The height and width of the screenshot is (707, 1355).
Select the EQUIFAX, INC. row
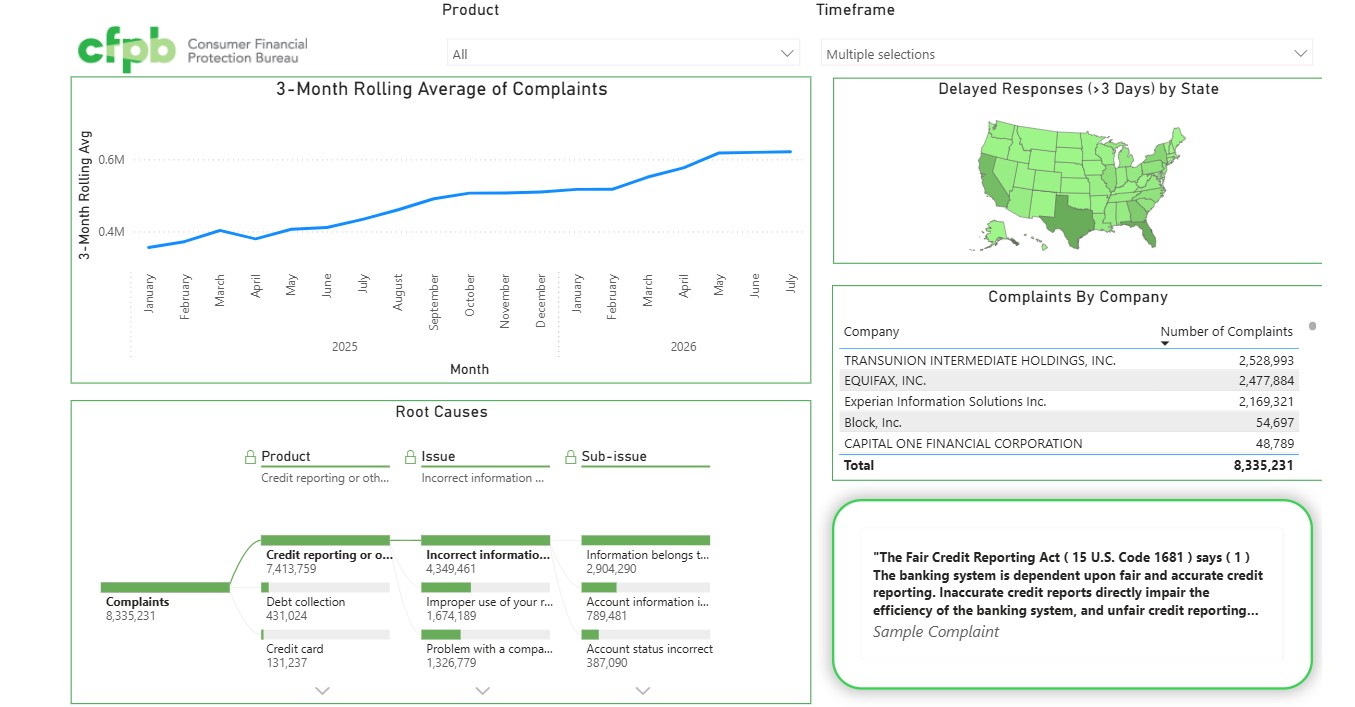(x=1068, y=381)
